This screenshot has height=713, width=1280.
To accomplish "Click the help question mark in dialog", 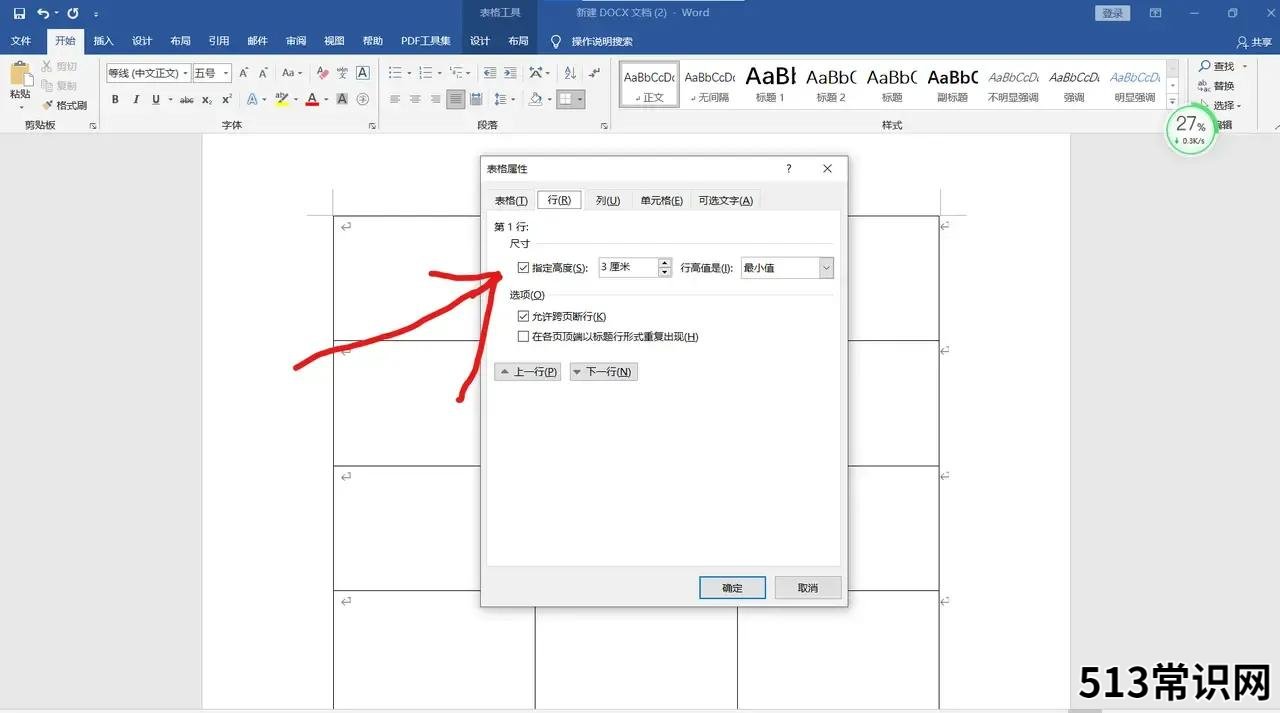I will tap(788, 169).
